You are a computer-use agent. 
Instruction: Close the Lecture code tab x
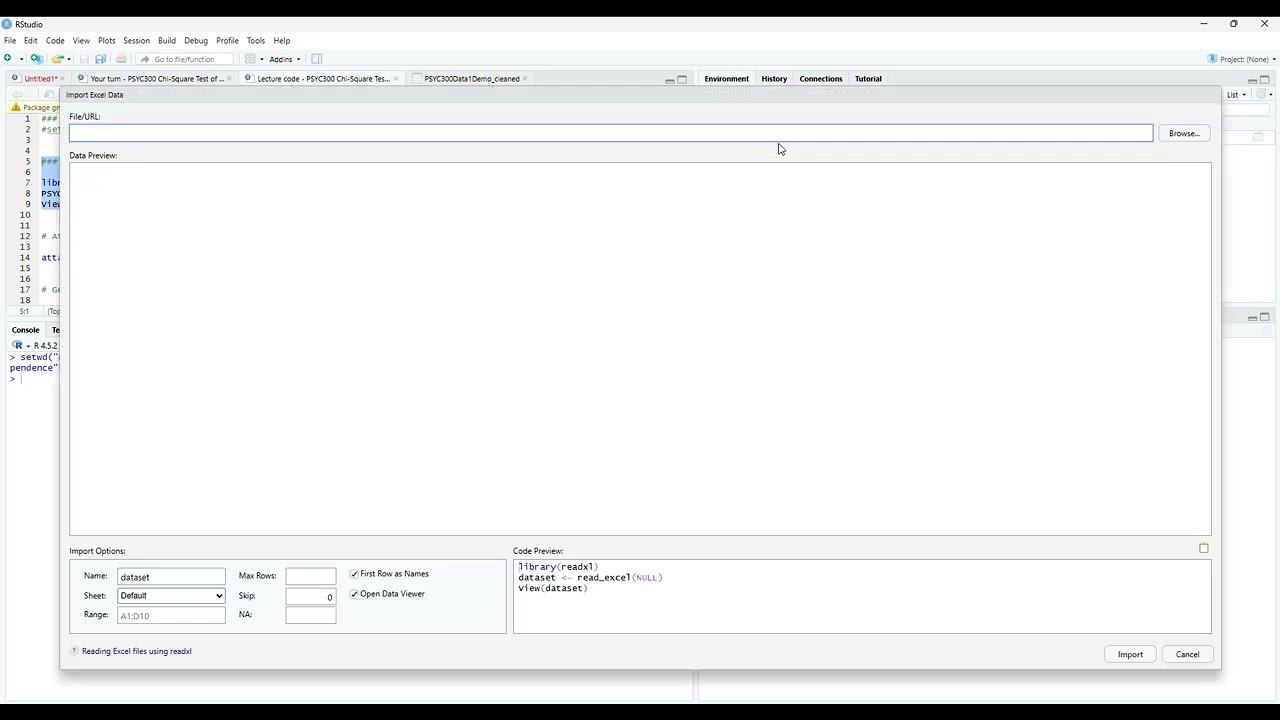click(x=396, y=79)
